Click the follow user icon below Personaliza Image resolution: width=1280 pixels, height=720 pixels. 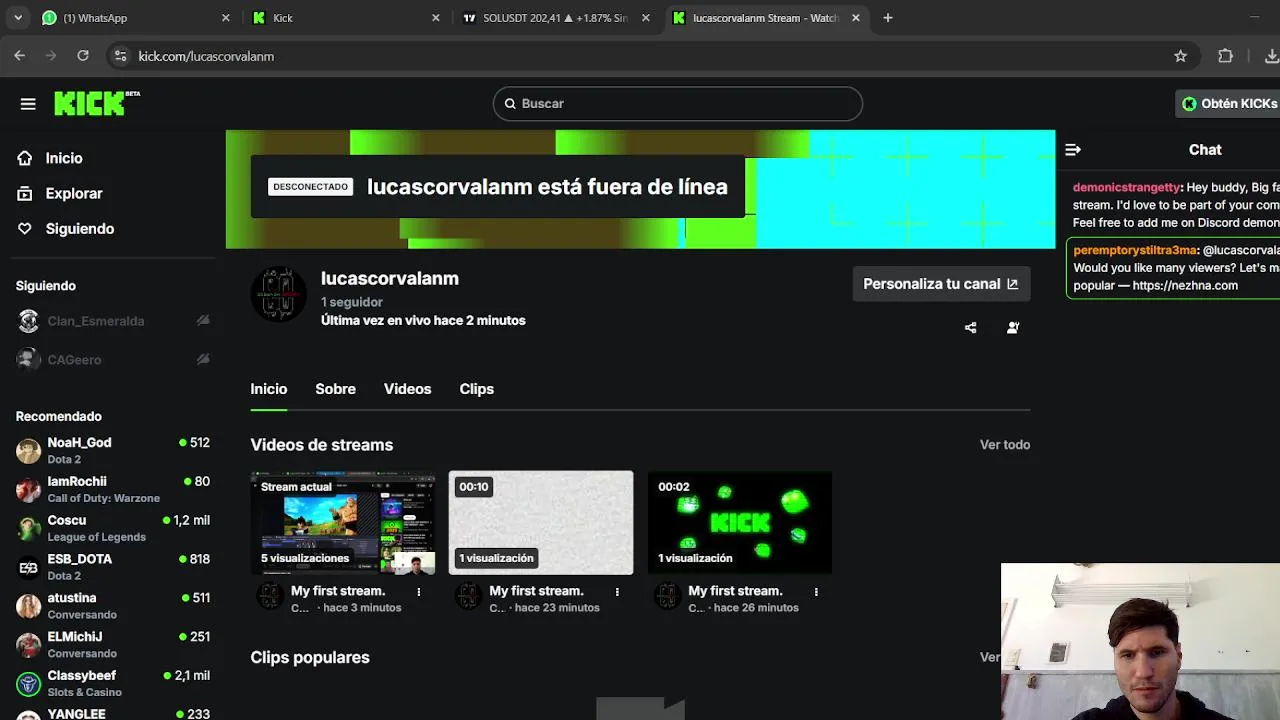tap(1012, 328)
